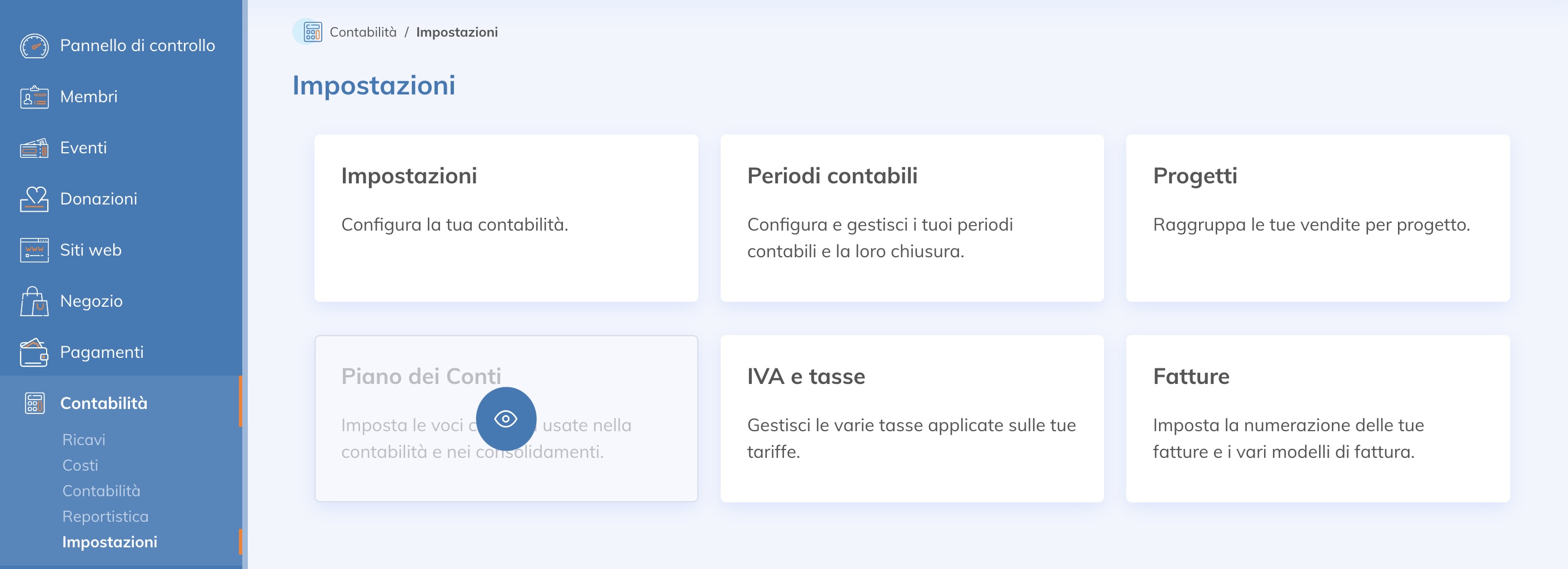Open the Progetti card
This screenshot has width=1568, height=569.
pyautogui.click(x=1318, y=218)
